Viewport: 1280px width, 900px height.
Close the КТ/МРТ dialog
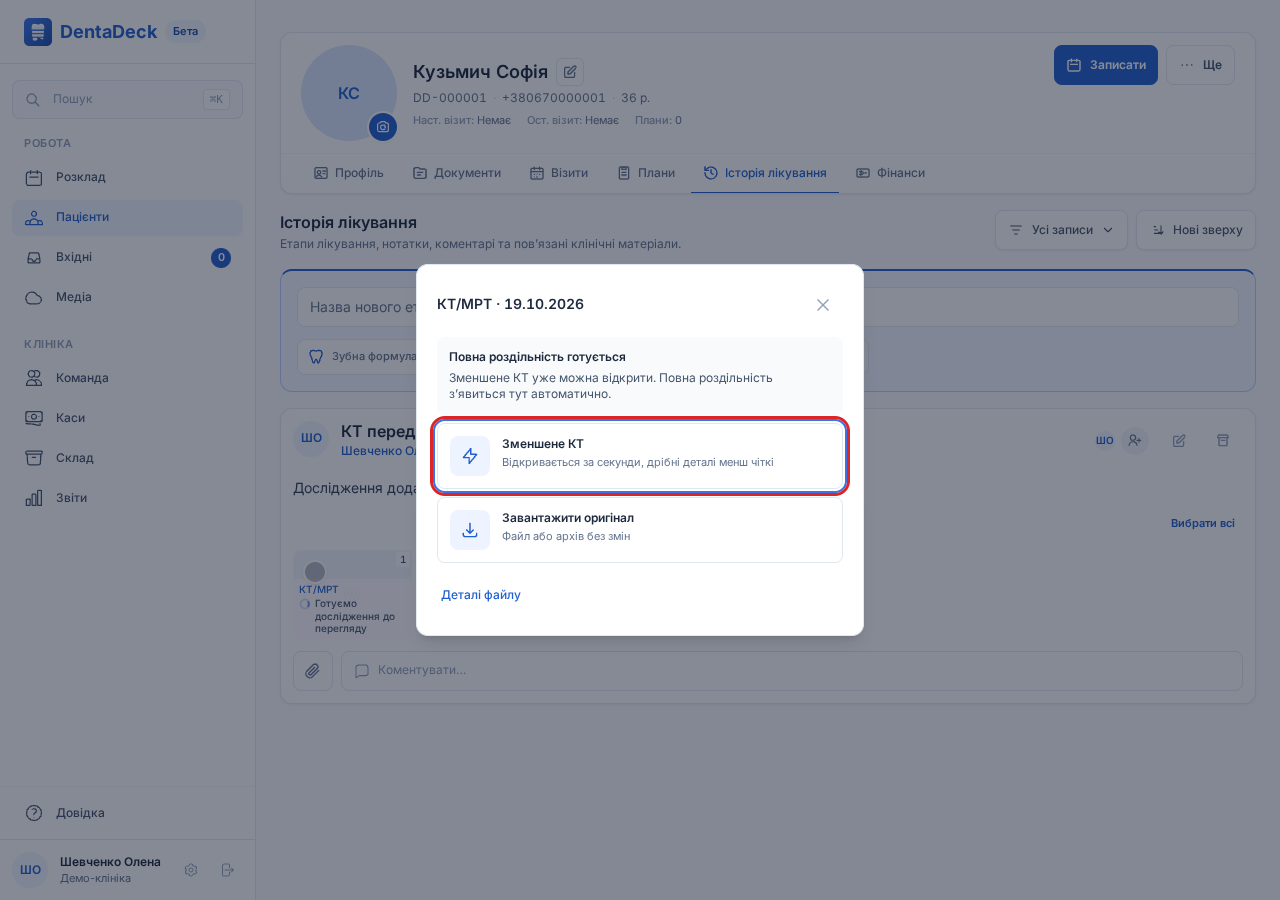click(x=823, y=305)
